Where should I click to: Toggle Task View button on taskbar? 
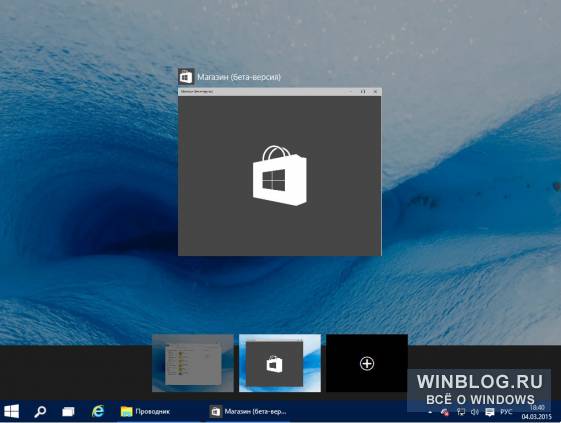coord(68,412)
